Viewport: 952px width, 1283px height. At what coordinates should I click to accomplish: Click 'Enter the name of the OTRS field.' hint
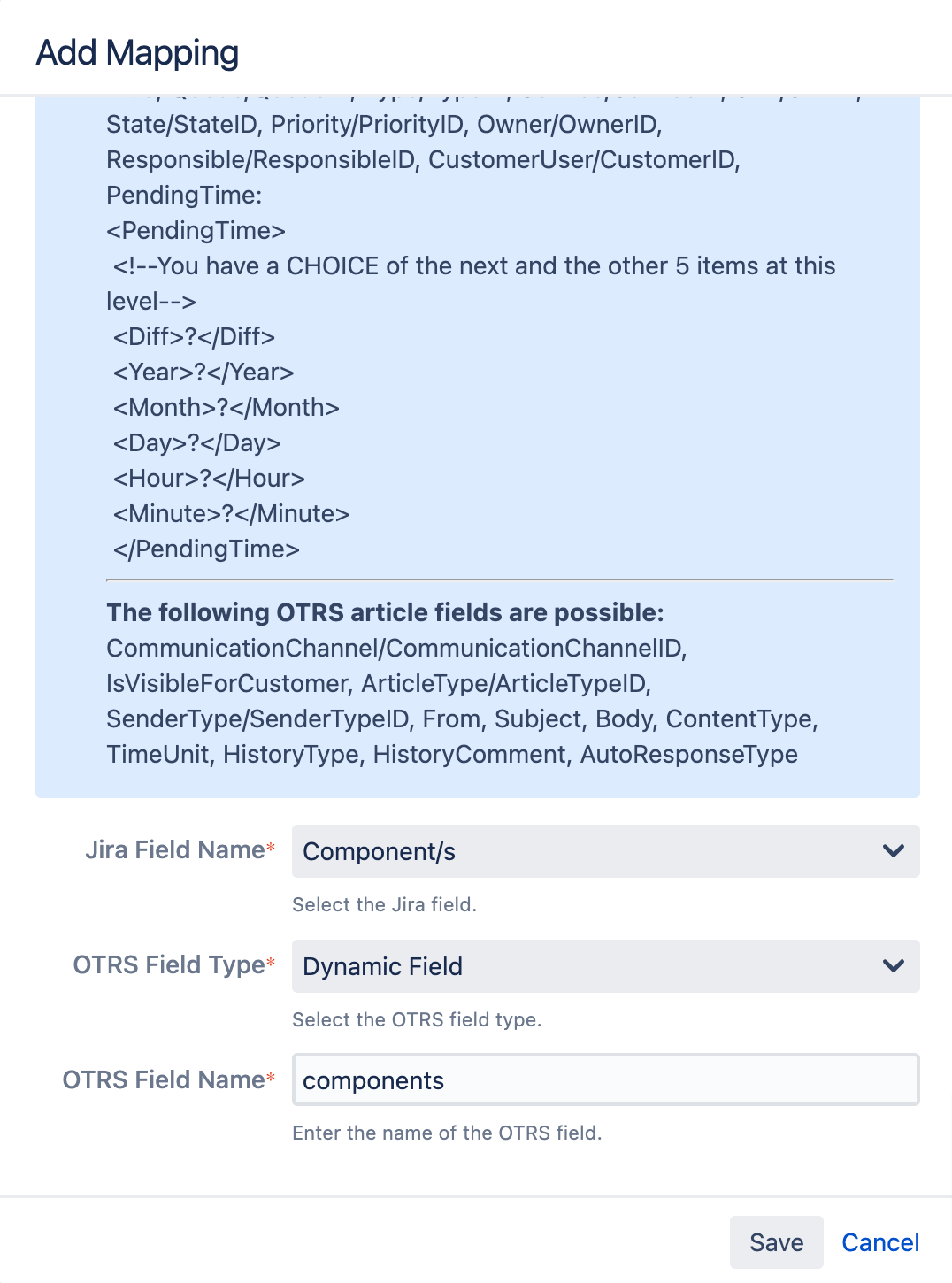447,1133
